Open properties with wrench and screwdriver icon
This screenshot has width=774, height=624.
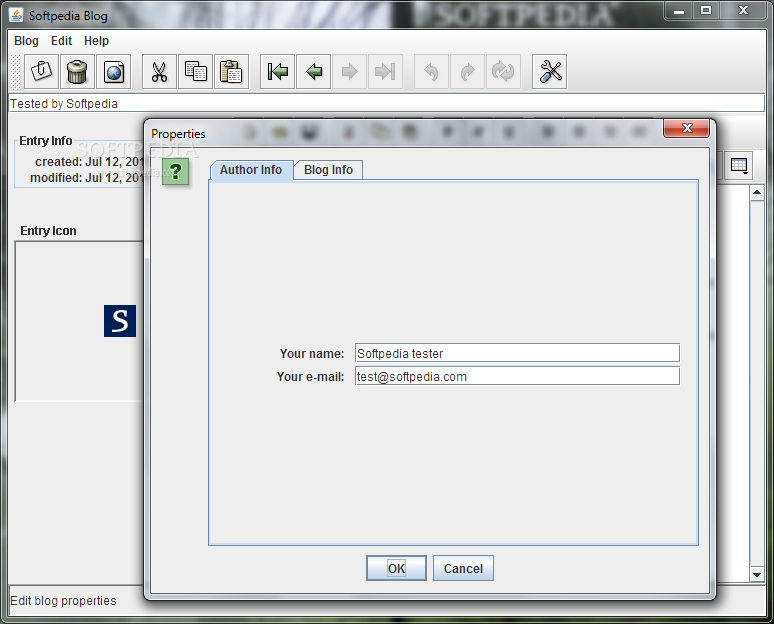point(549,72)
